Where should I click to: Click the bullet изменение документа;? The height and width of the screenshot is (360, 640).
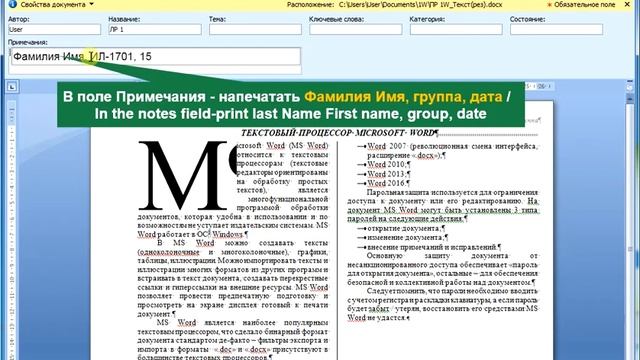coord(403,238)
